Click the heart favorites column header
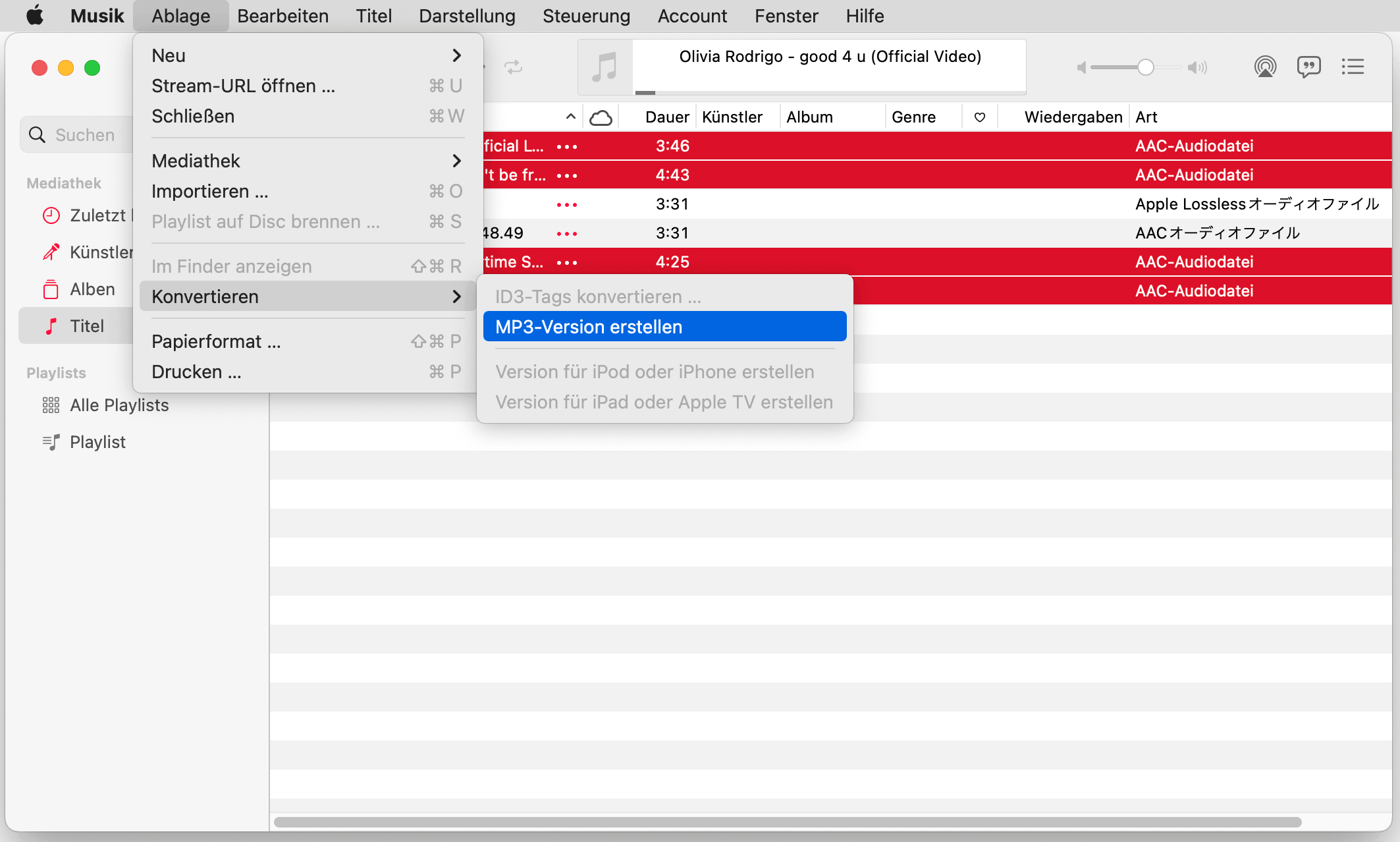The width and height of the screenshot is (1400, 842). (x=980, y=117)
